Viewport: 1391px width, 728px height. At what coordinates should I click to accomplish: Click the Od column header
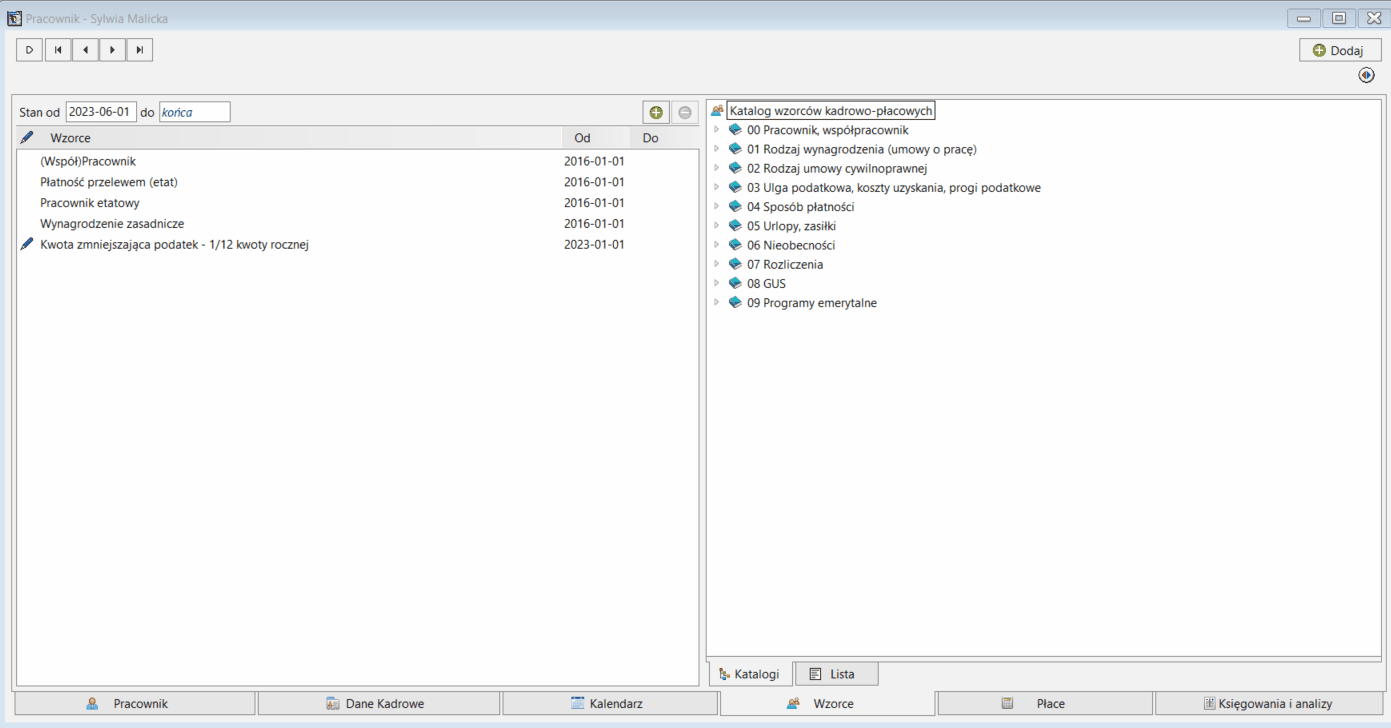click(x=596, y=138)
